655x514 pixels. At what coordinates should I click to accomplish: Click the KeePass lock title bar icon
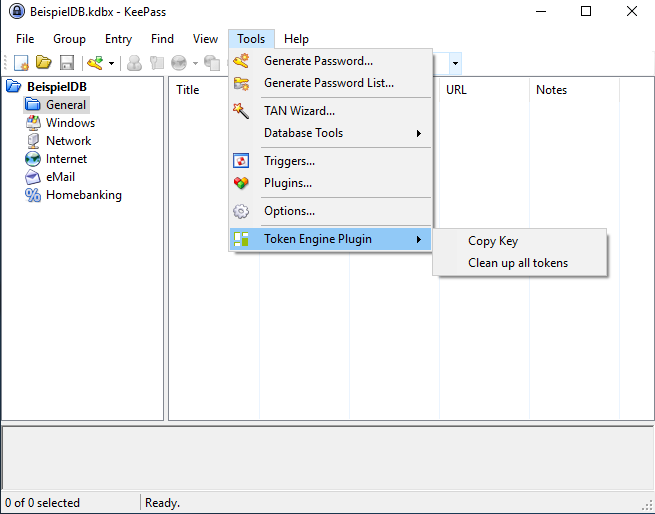(x=17, y=11)
